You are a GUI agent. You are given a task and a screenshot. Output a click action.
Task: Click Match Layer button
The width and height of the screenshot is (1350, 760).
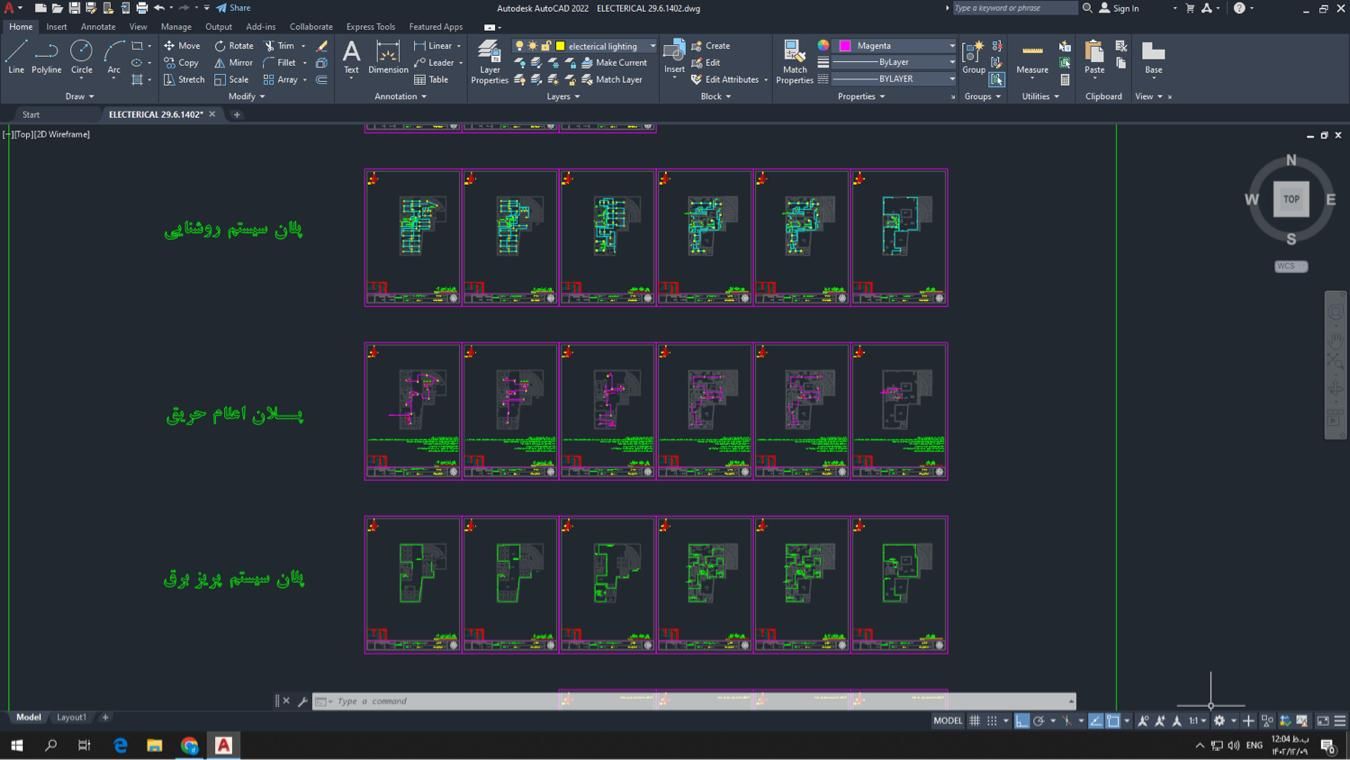click(x=612, y=80)
